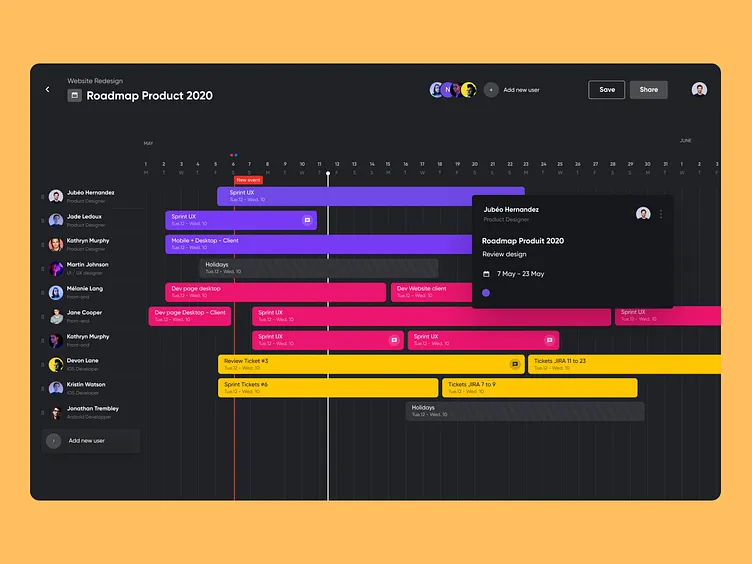Open the comment icon on Review Ticket #3 bar
752x564 pixels.
tap(515, 364)
